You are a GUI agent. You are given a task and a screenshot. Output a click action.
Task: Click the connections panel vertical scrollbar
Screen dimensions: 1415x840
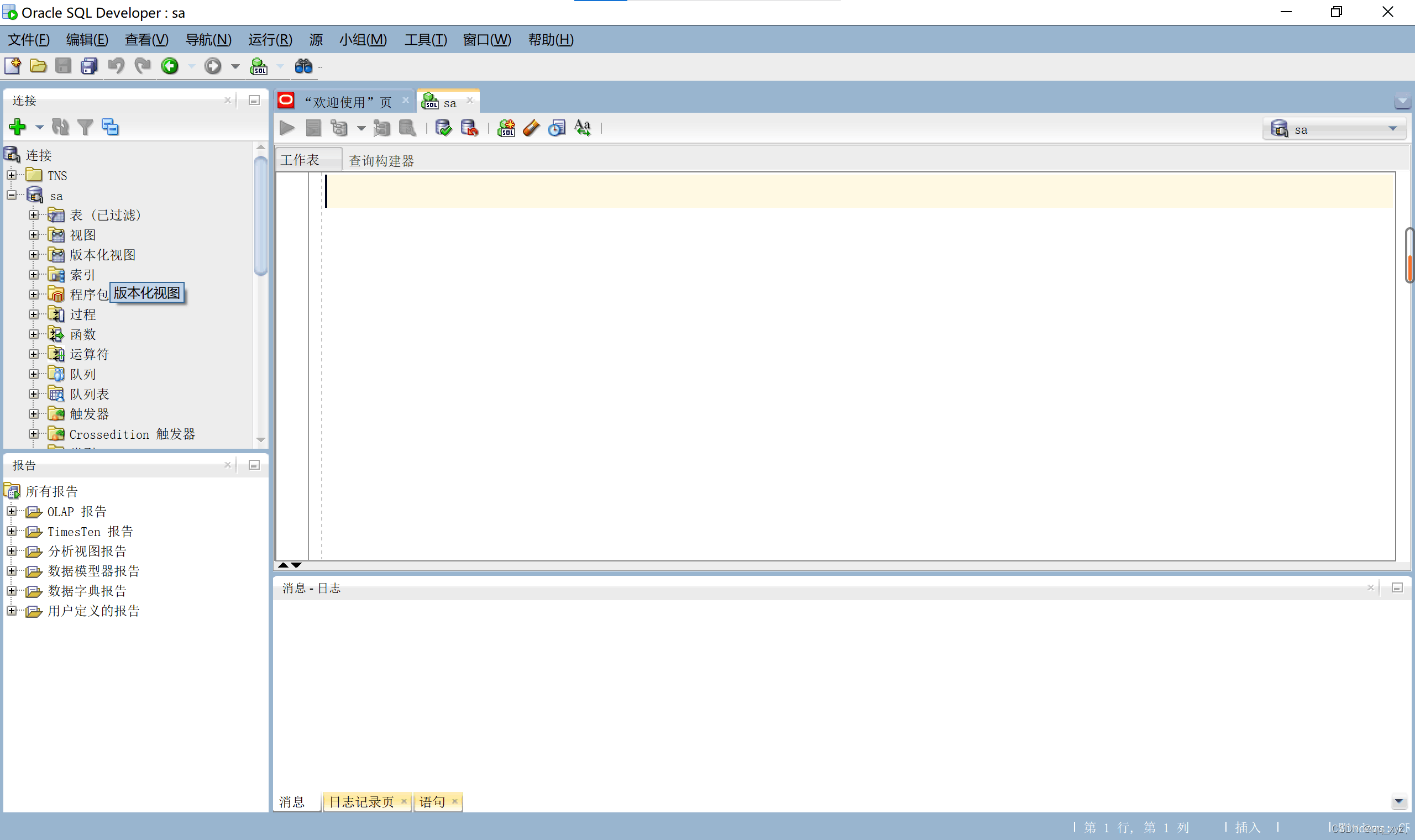click(x=260, y=216)
